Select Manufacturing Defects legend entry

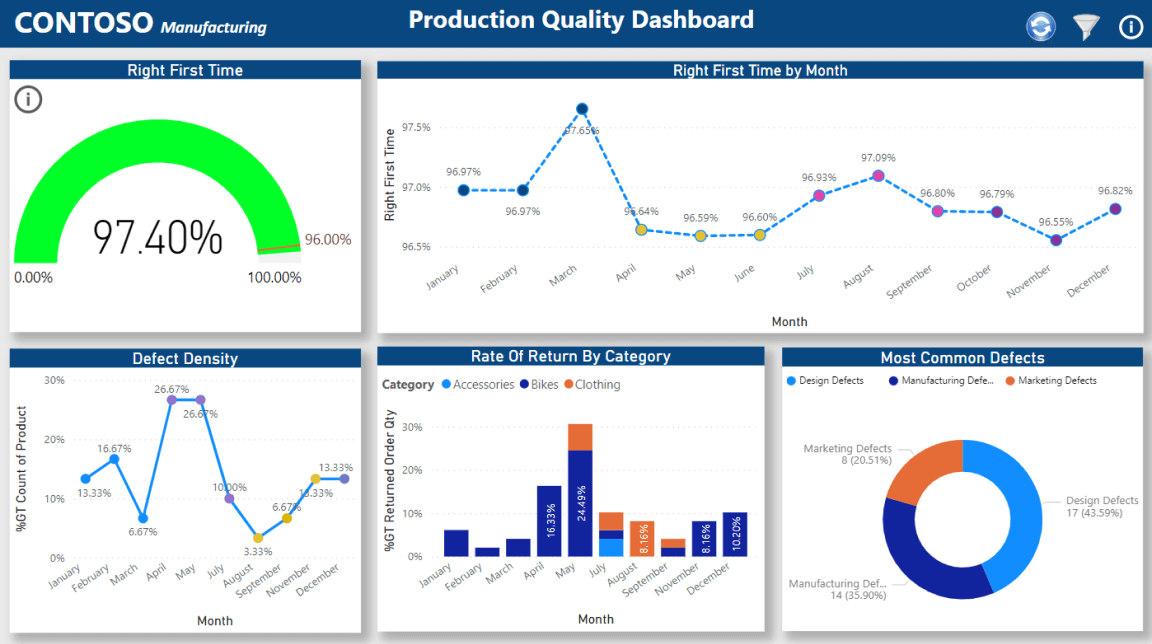(940, 381)
